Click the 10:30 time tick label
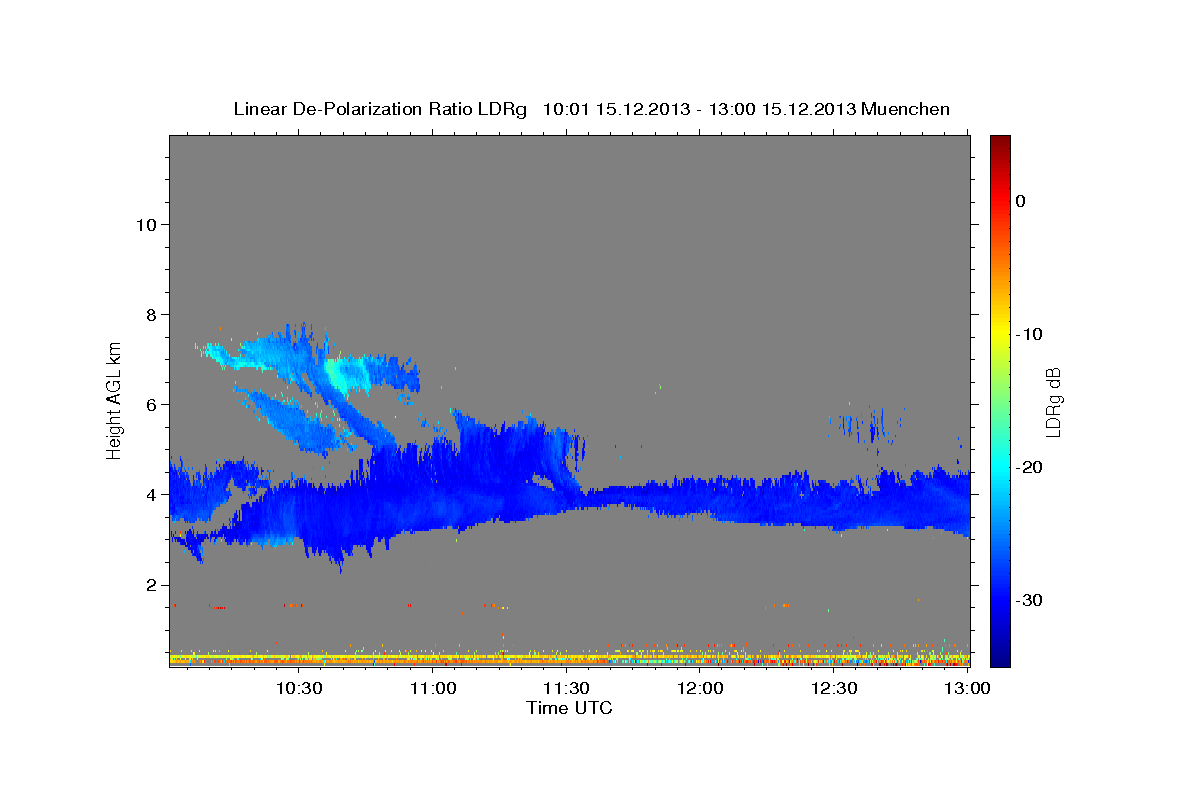Viewport: 1200px width, 800px height. click(298, 688)
